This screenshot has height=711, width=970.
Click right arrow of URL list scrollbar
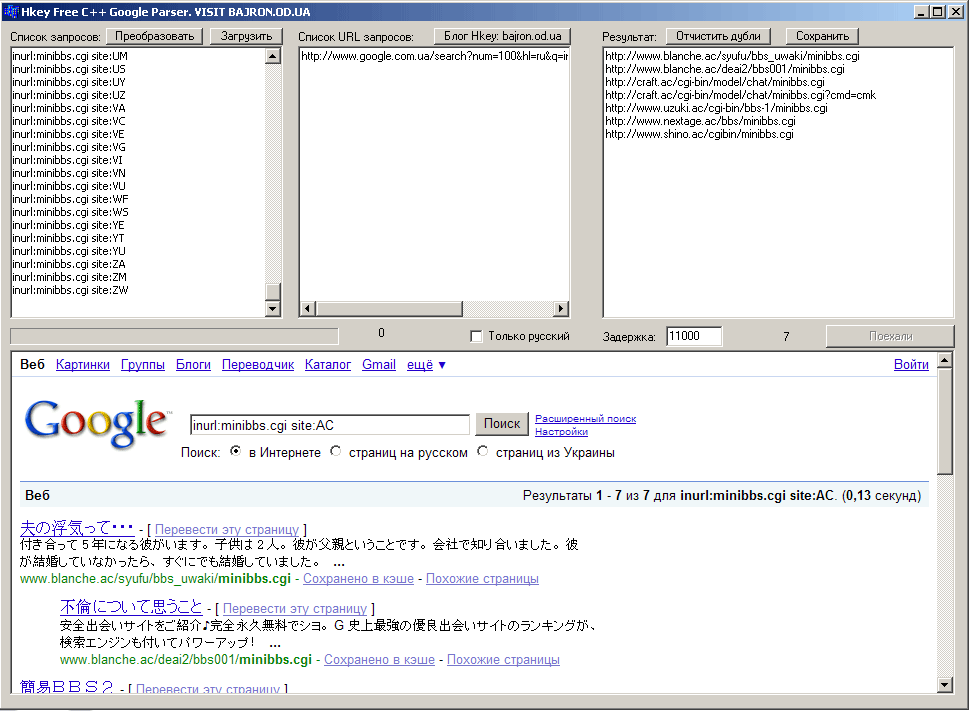point(560,308)
